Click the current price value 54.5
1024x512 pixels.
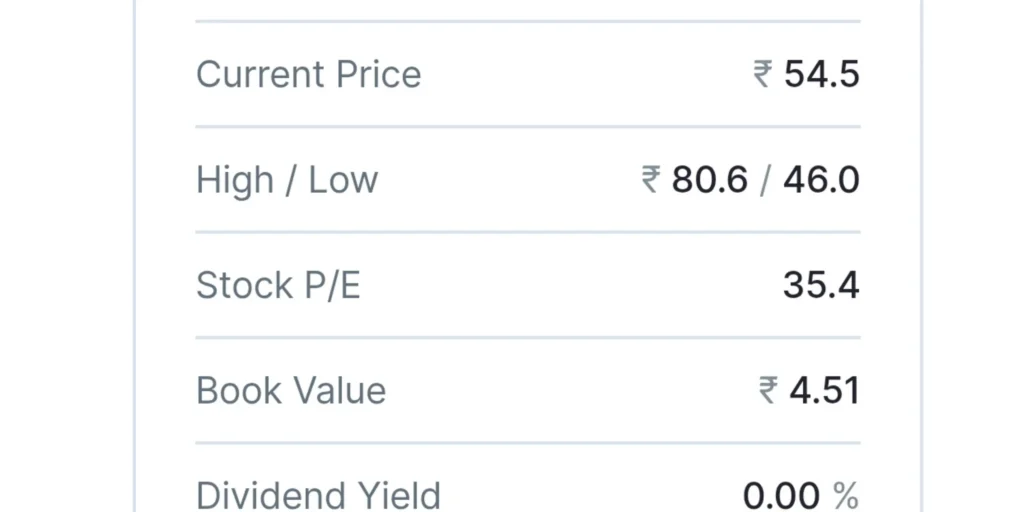click(x=821, y=74)
